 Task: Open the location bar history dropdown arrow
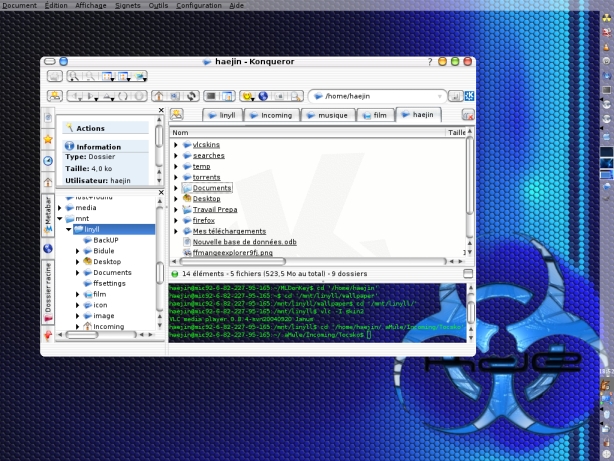[440, 96]
